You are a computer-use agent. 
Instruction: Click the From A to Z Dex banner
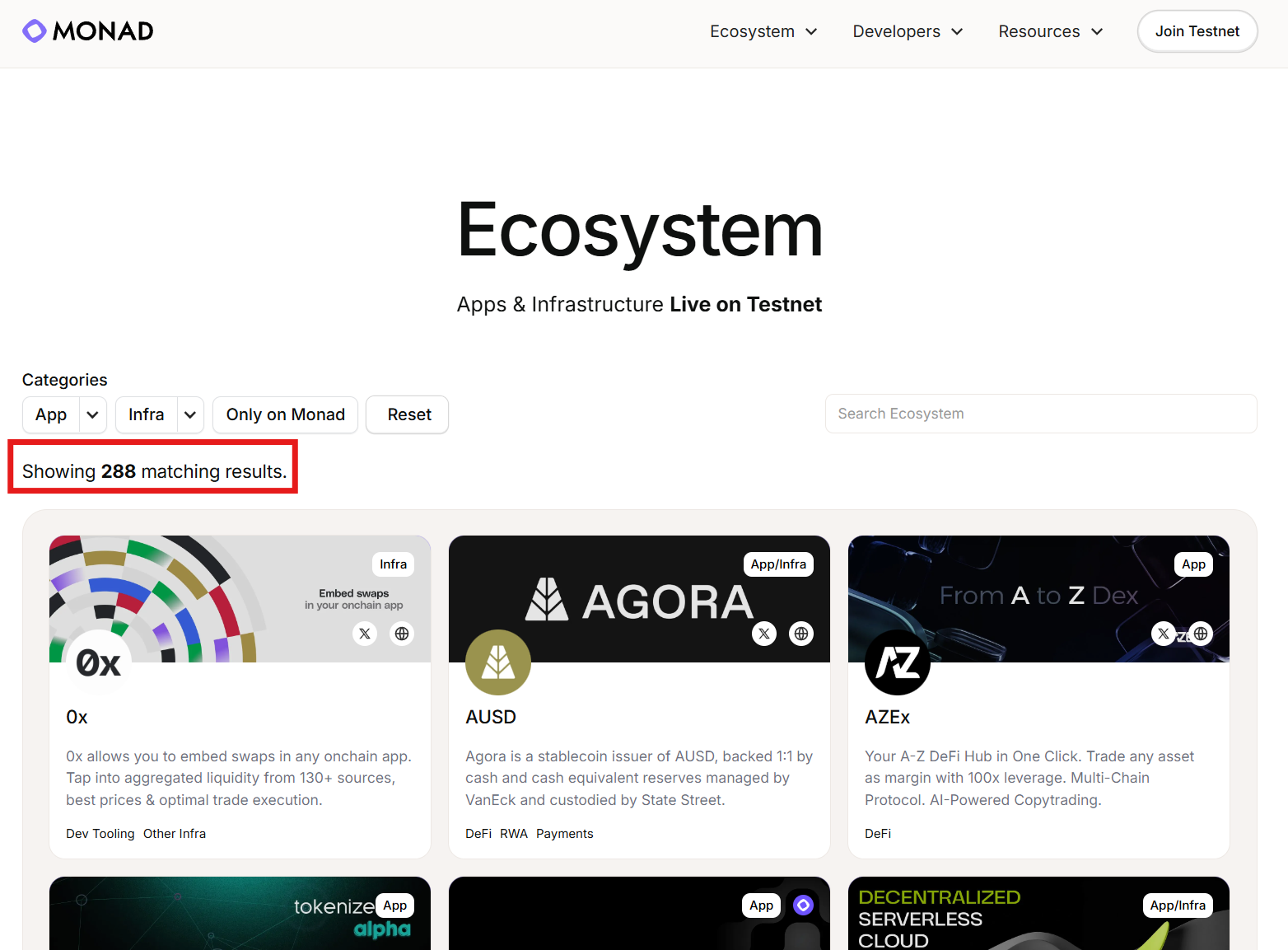1038,598
